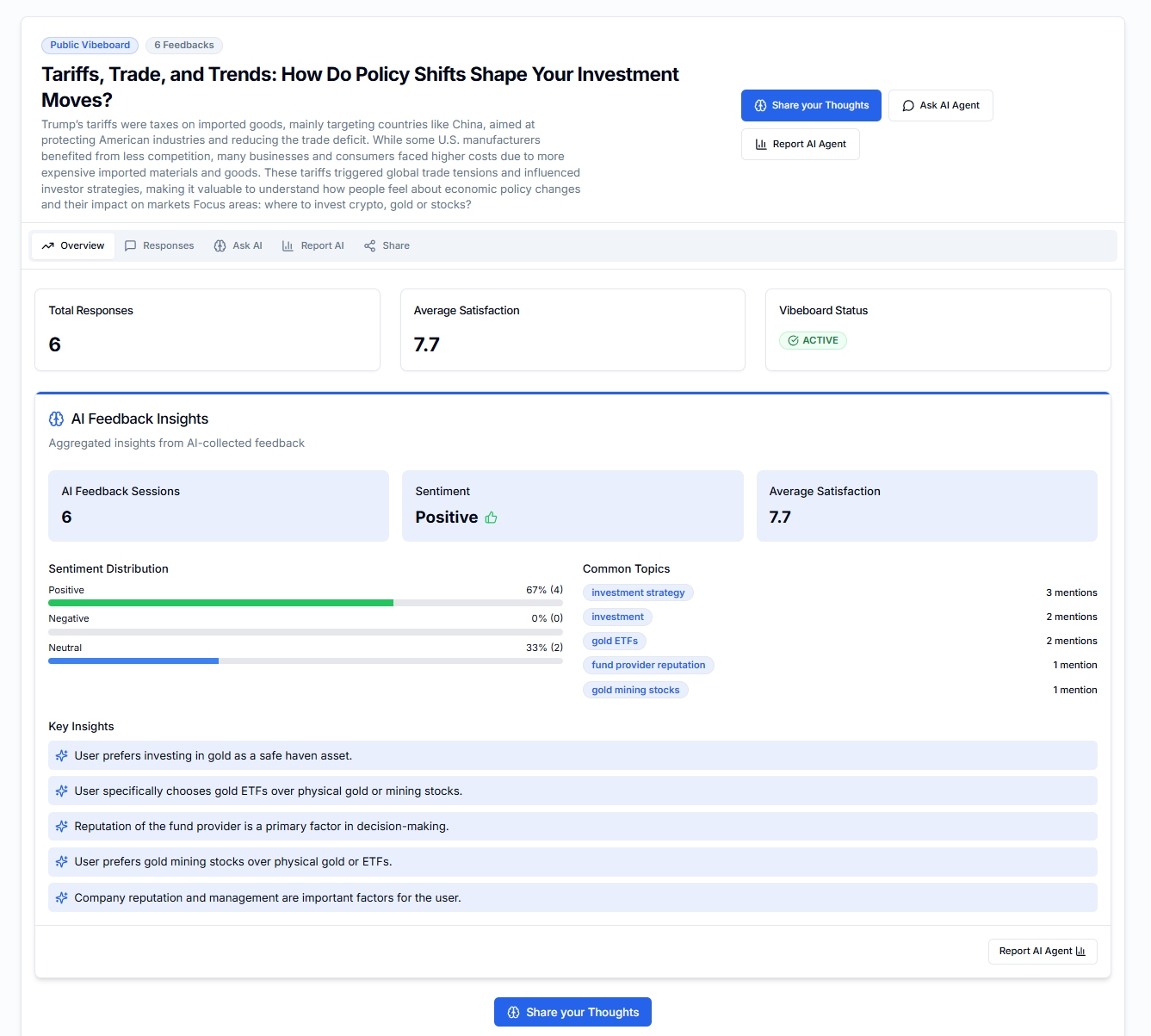Click "0% (0)" Negative percentage text
This screenshot has width=1151, height=1036.
point(547,619)
